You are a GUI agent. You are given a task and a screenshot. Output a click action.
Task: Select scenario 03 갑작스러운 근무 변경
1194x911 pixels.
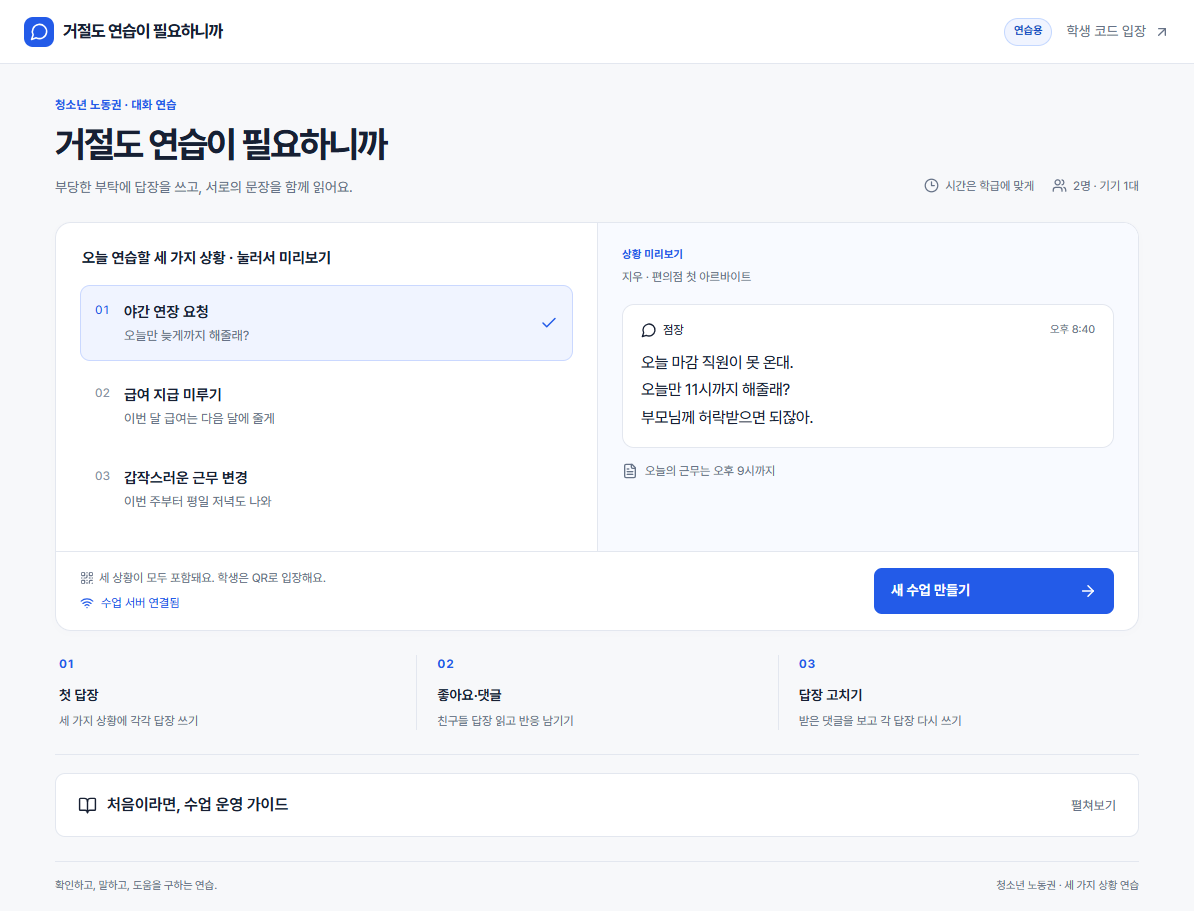click(x=326, y=489)
